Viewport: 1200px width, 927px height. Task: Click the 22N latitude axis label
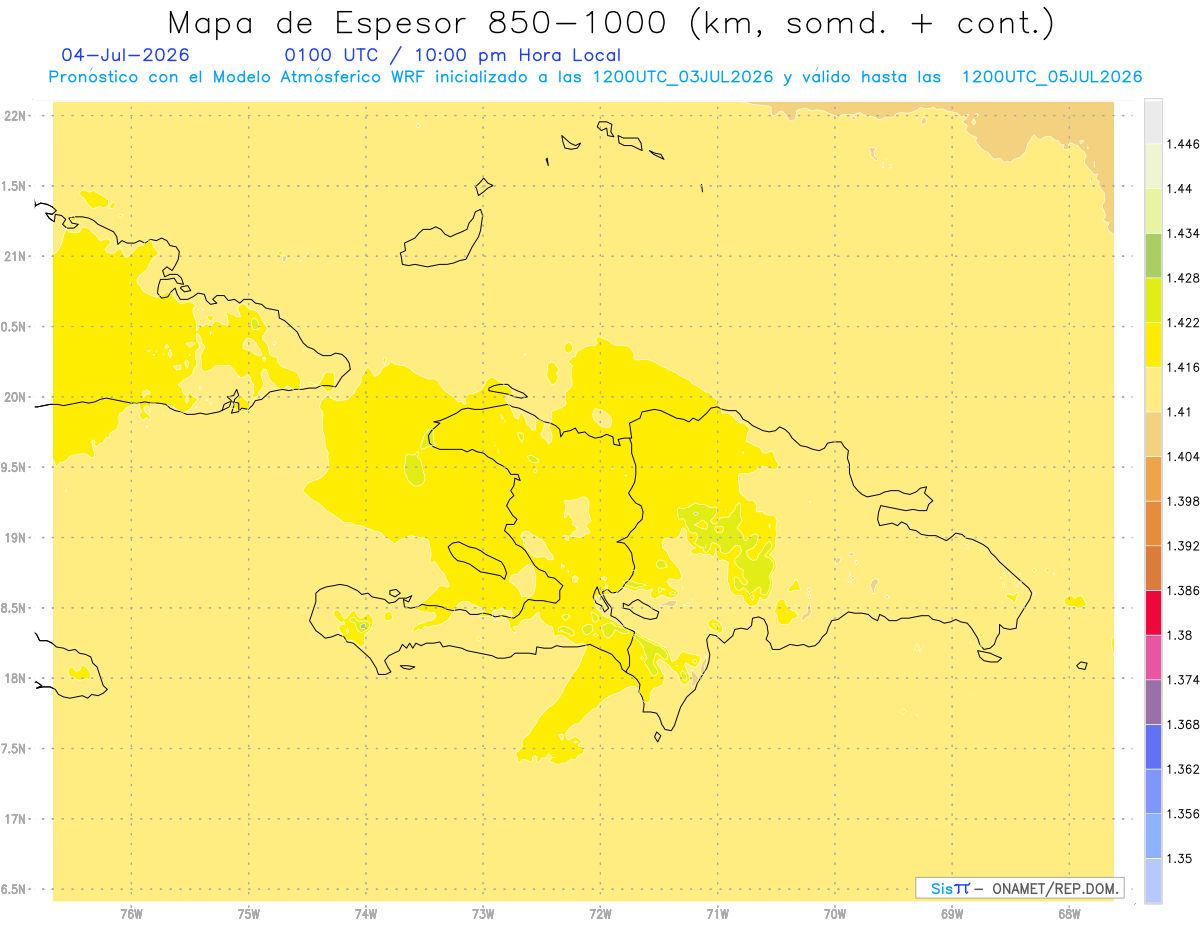(15, 115)
